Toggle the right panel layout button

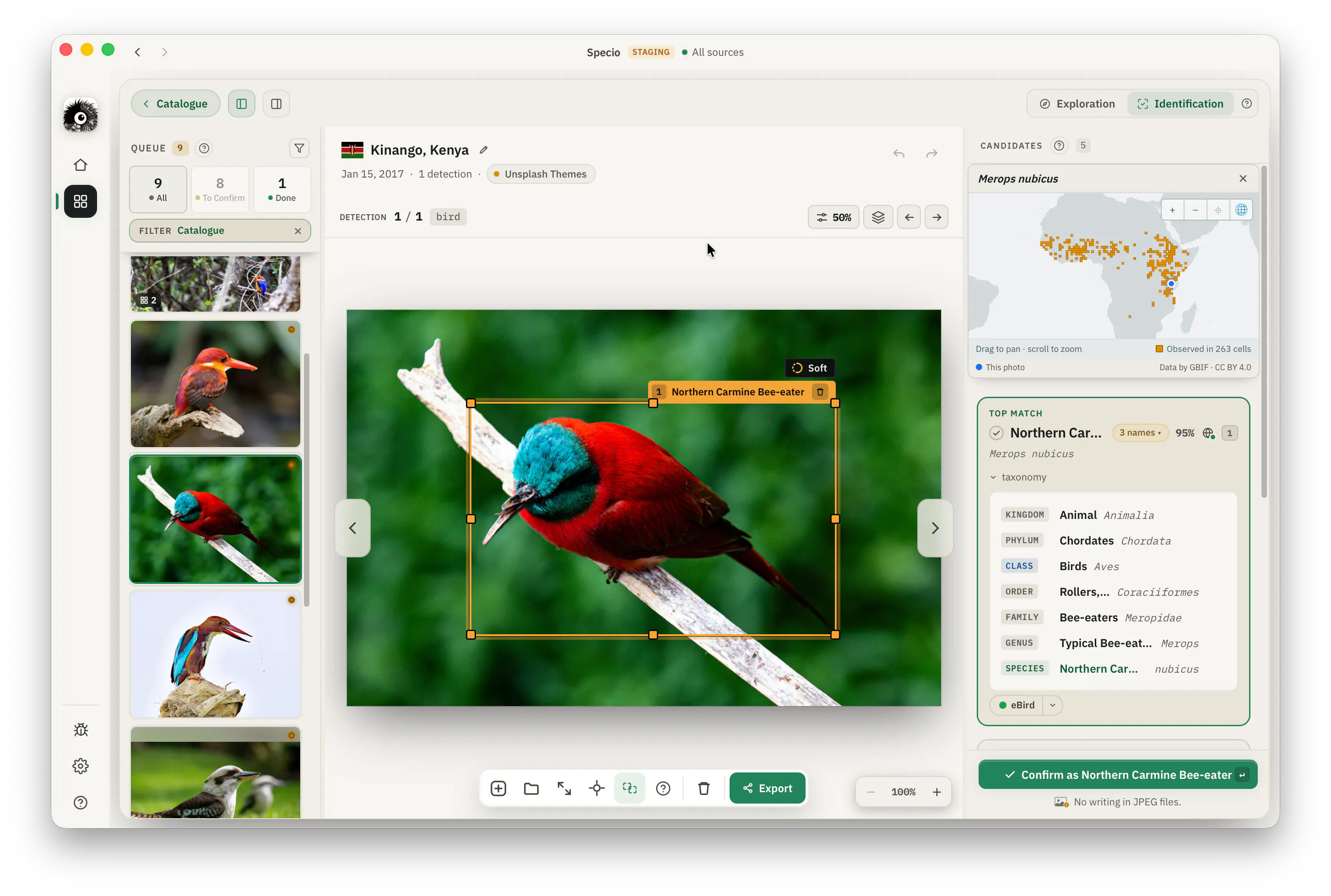[276, 104]
